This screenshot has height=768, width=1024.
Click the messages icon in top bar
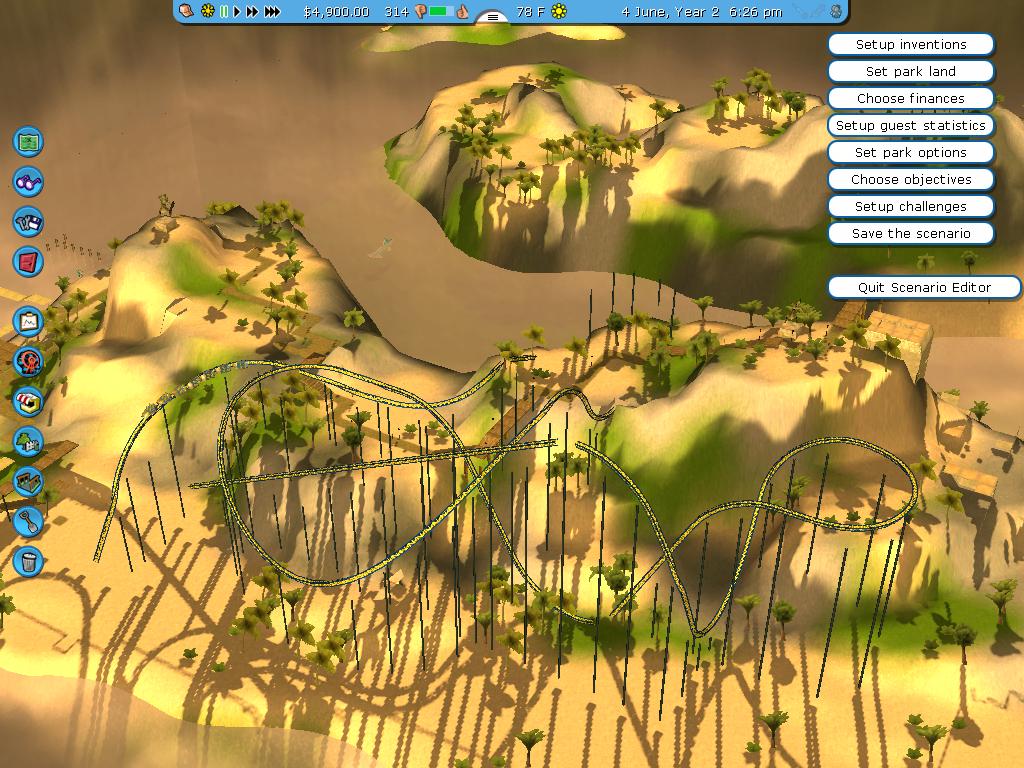pyautogui.click(x=186, y=11)
